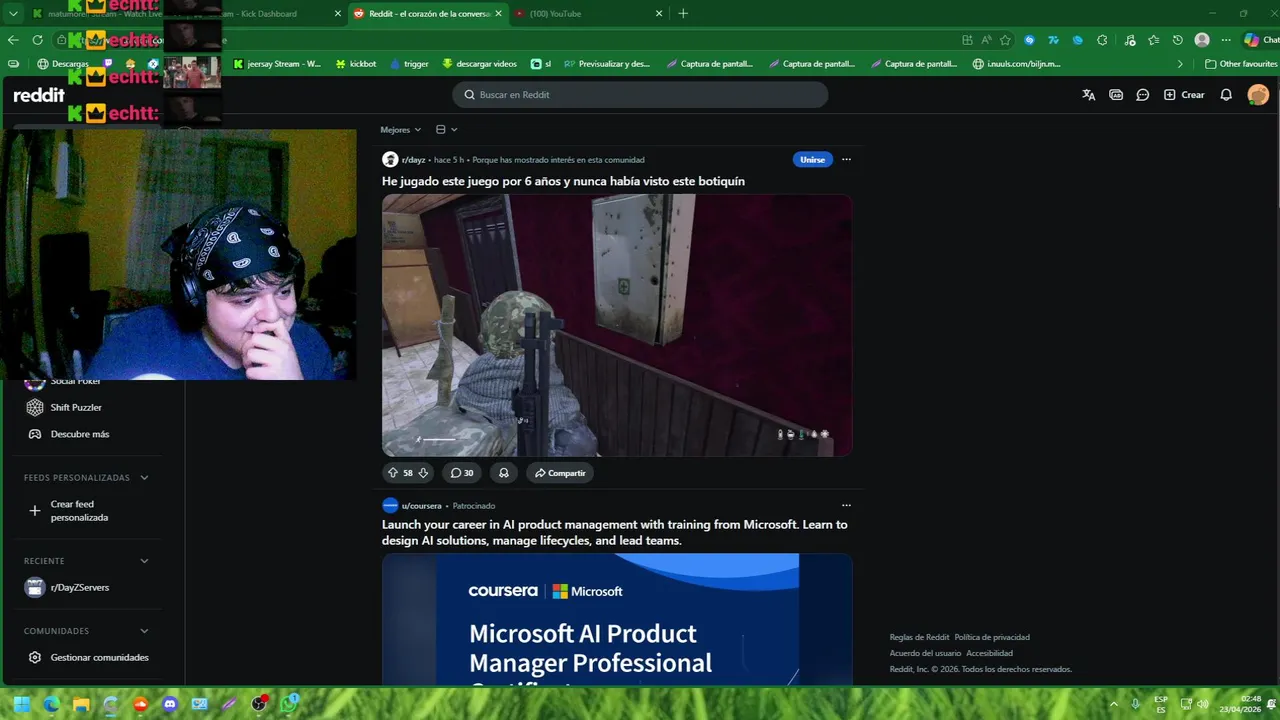Show hidden system tray icons
The image size is (1280, 720).
(1114, 704)
